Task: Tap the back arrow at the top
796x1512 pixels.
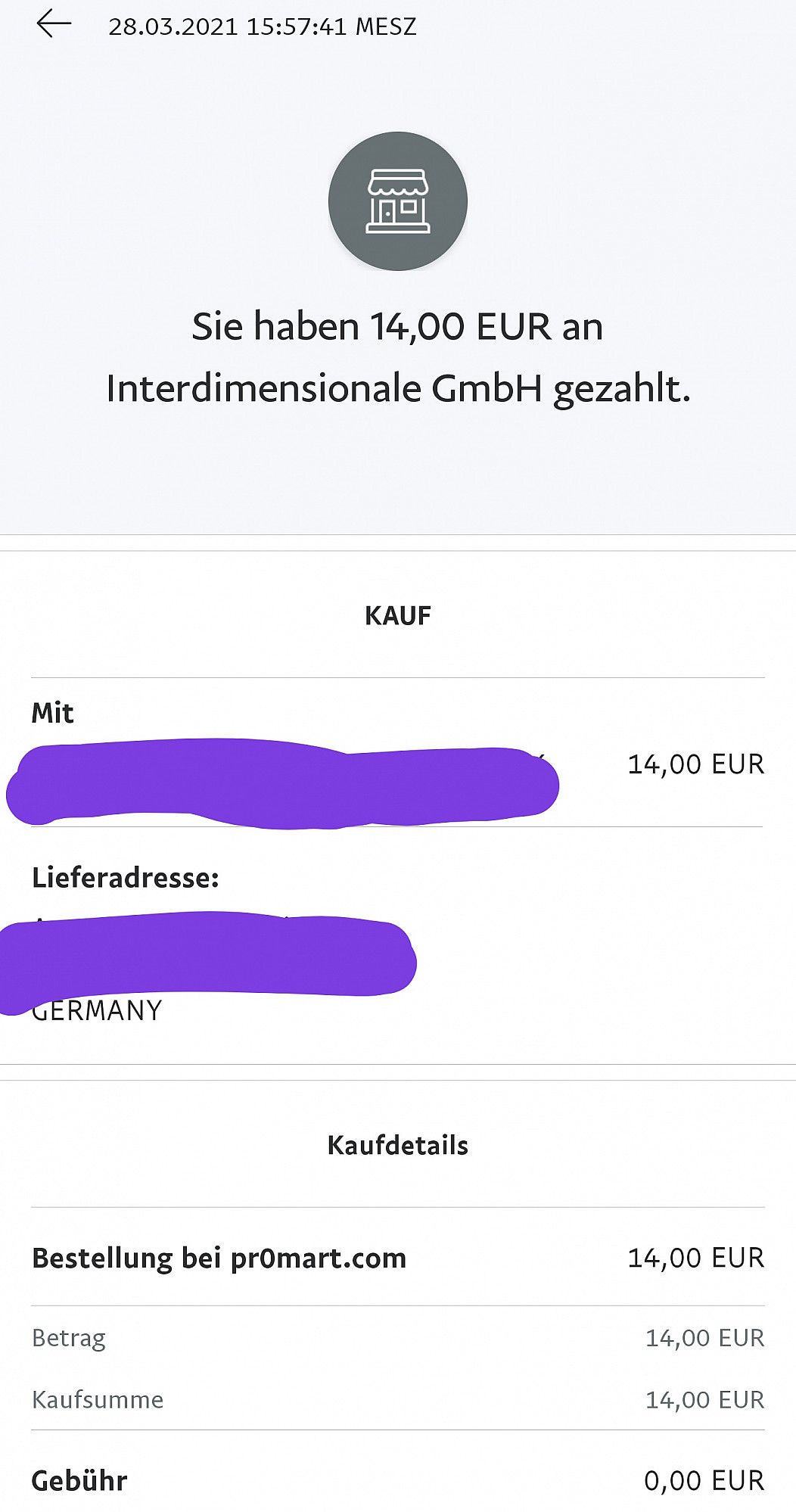Action: [x=54, y=24]
